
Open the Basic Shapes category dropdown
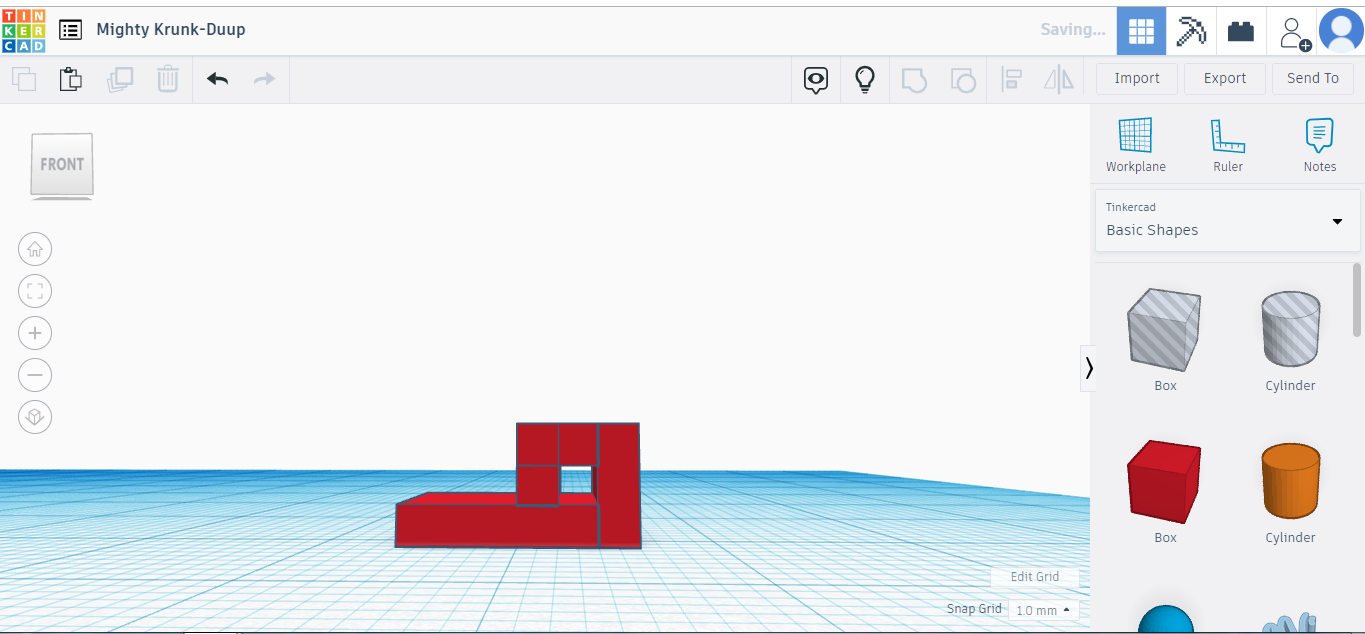click(x=1228, y=221)
